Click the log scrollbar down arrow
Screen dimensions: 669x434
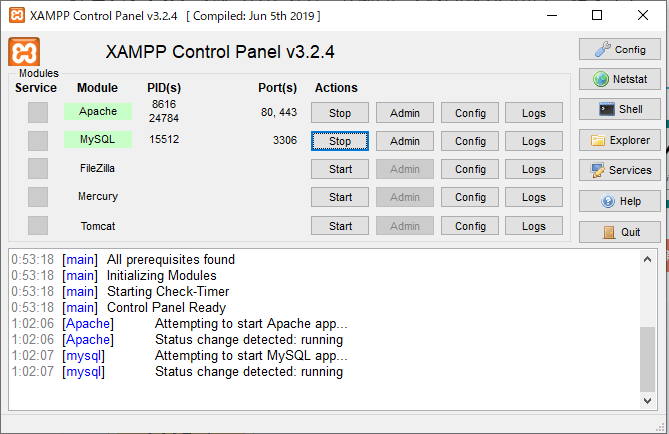click(647, 401)
